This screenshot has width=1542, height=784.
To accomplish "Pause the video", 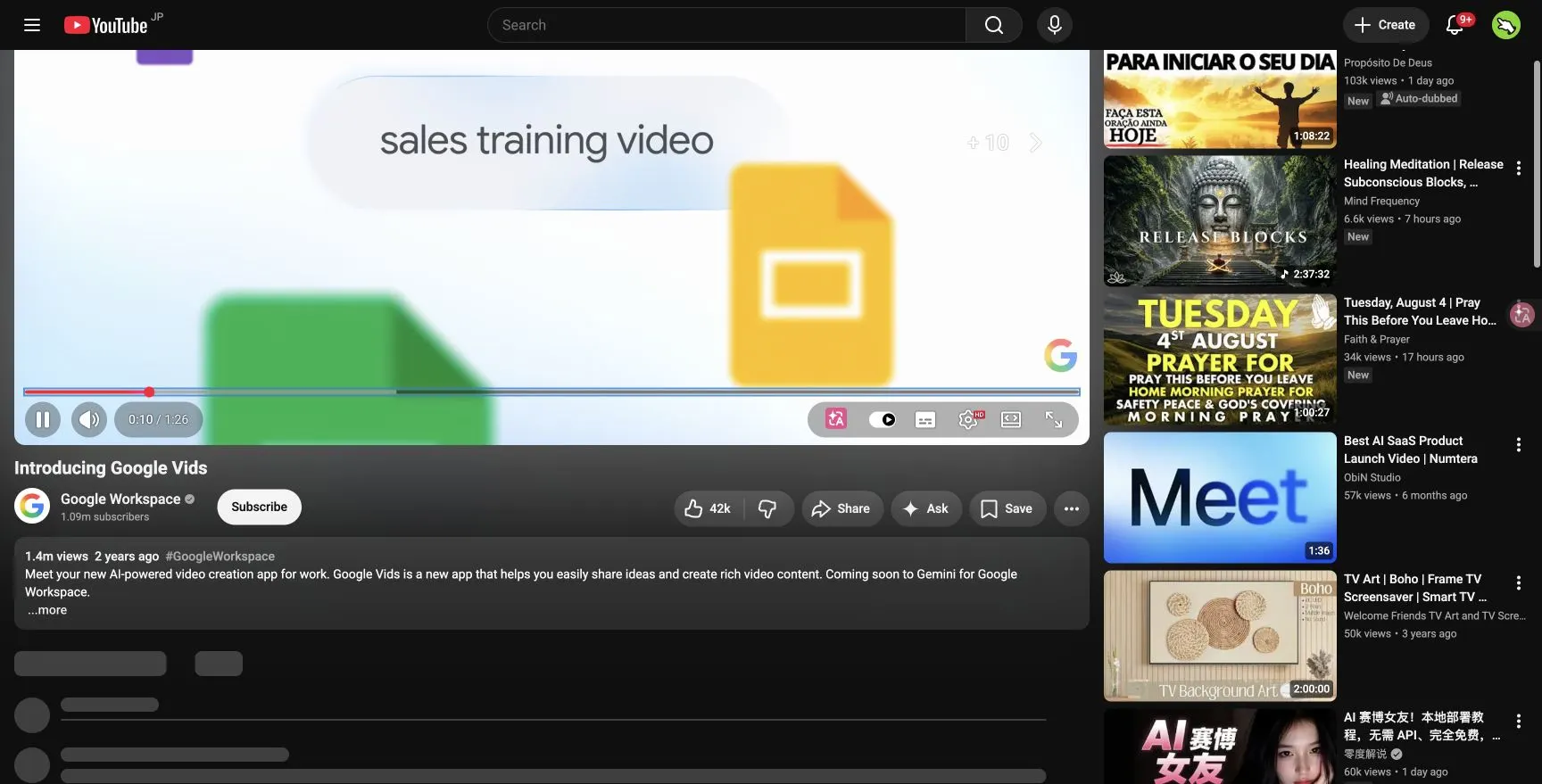I will tap(43, 419).
